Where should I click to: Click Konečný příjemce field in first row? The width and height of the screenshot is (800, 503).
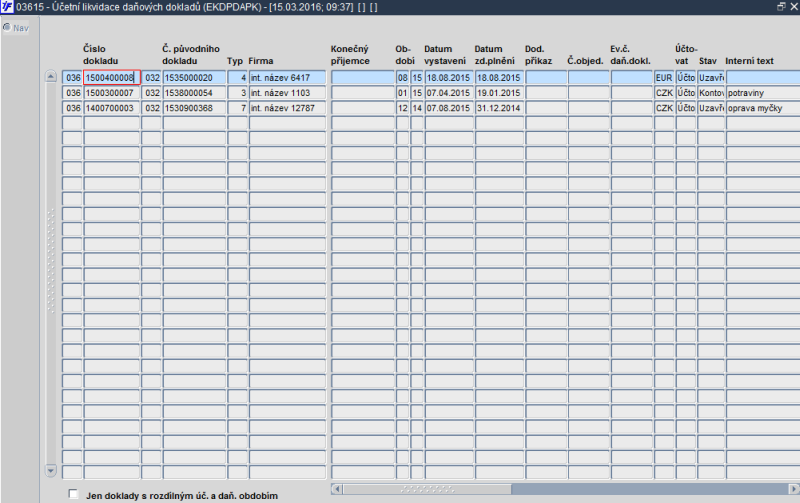pos(363,78)
